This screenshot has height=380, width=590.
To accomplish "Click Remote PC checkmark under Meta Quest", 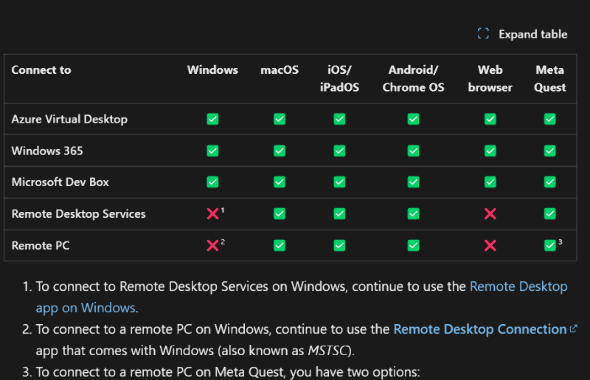I will pyautogui.click(x=550, y=246).
